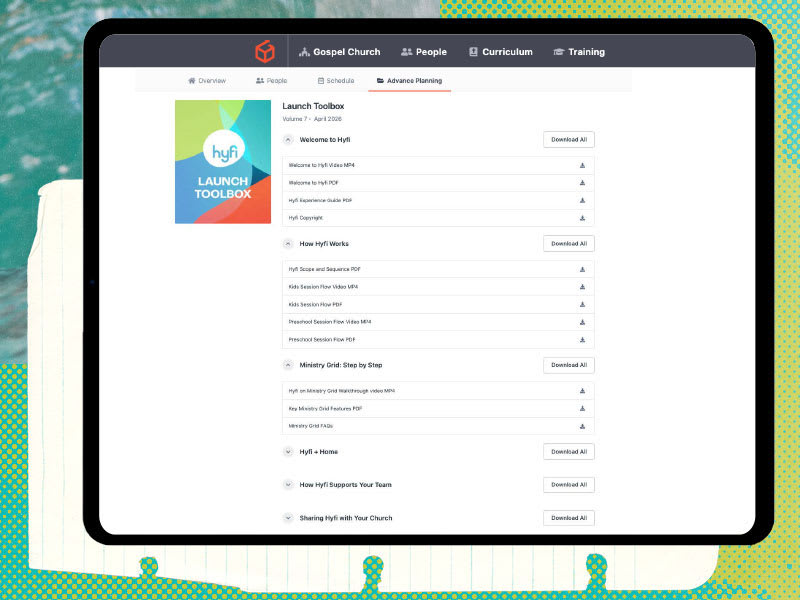The height and width of the screenshot is (600, 800).
Task: Download the Hyfi Scope and Sequence PDF
Action: pyautogui.click(x=582, y=269)
